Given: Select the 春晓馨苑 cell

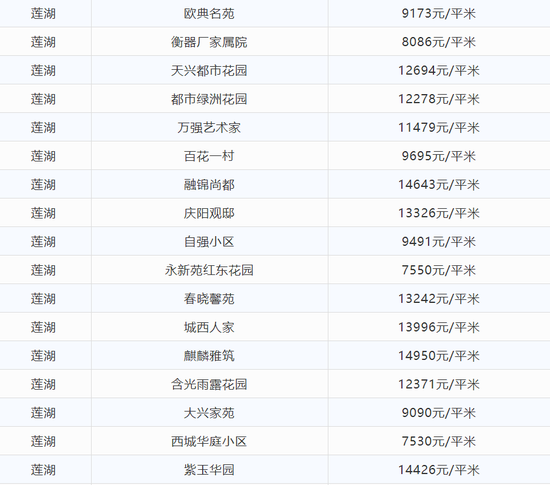Looking at the screenshot, I should (x=209, y=299).
